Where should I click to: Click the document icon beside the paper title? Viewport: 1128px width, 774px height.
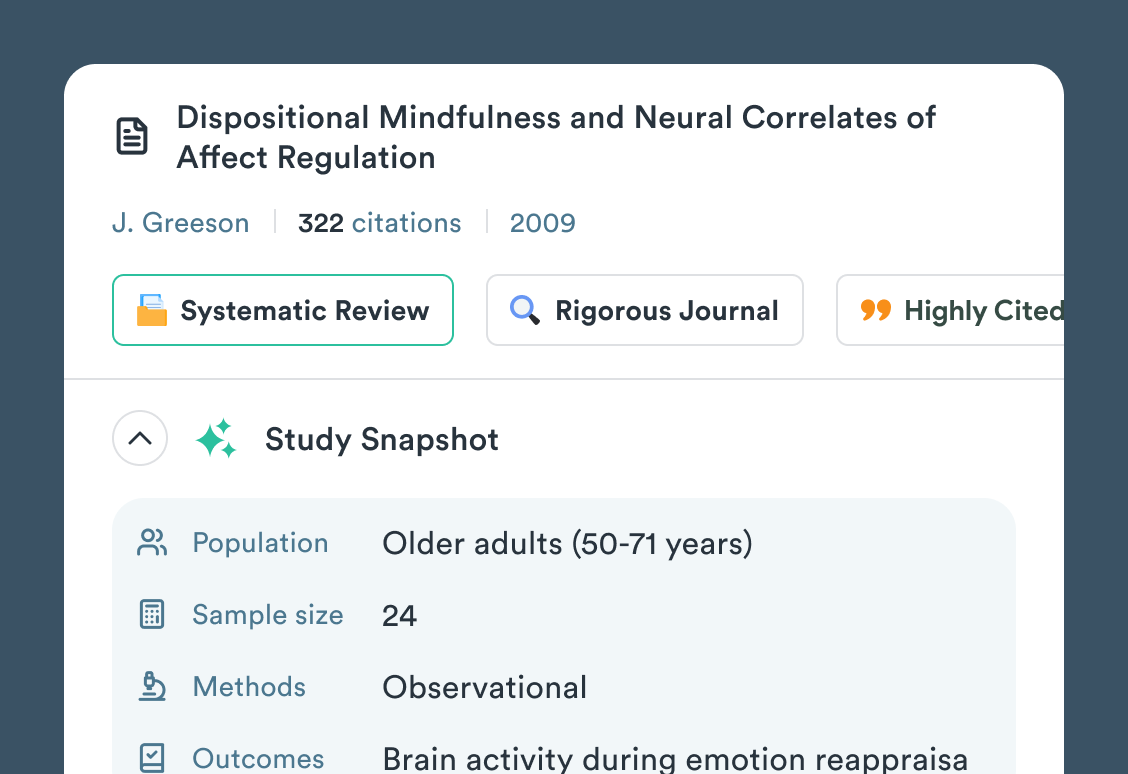(132, 136)
